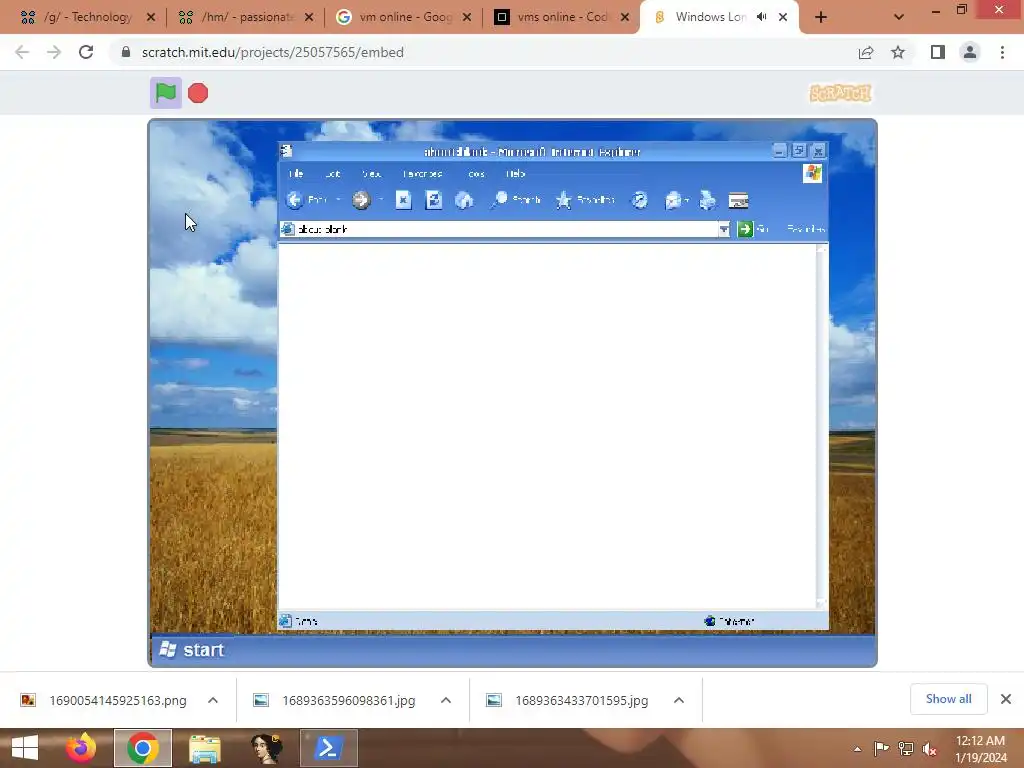This screenshot has width=1024, height=768.
Task: Open the Help menu in Internet Explorer
Action: point(515,174)
